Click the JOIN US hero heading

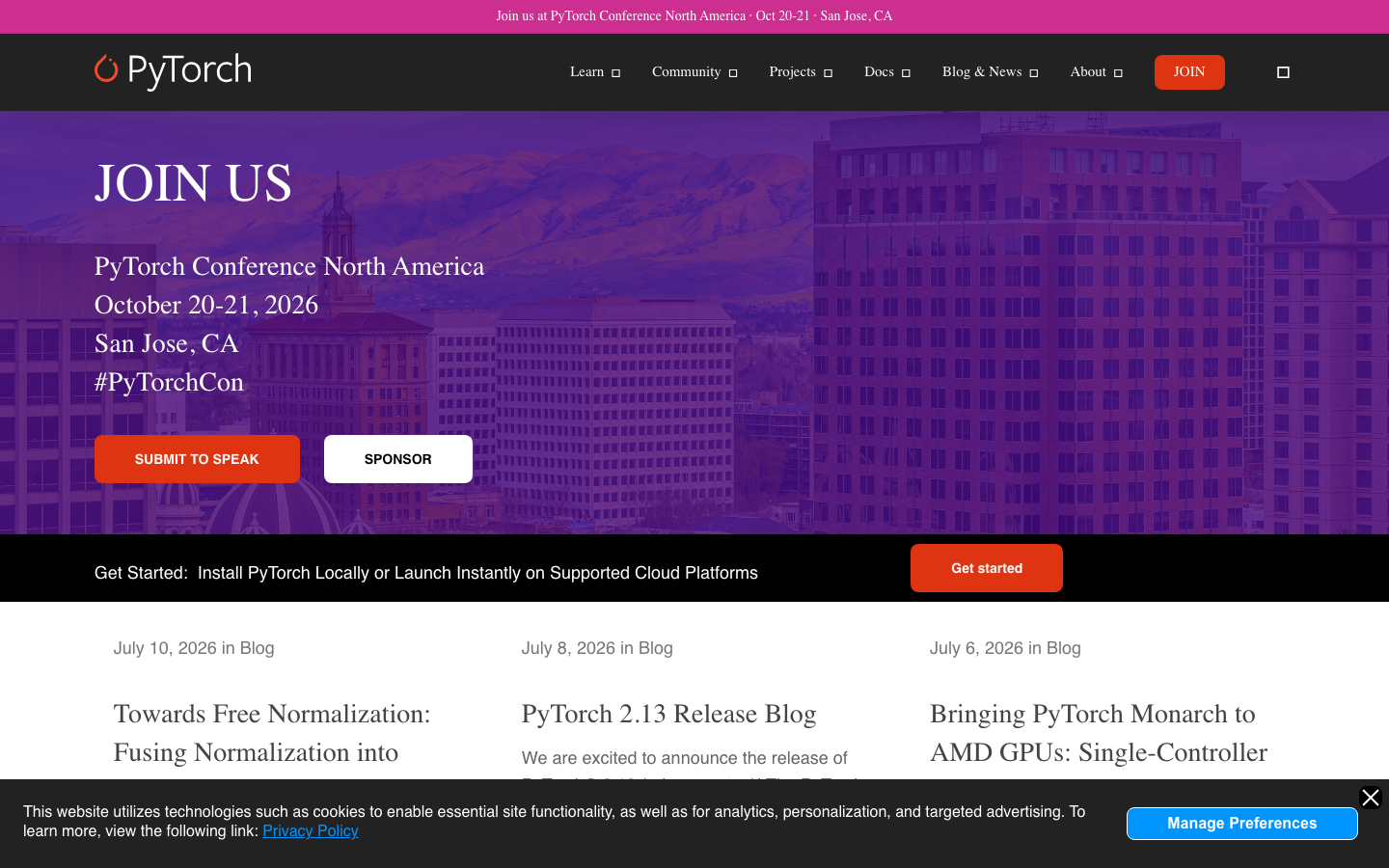(193, 183)
